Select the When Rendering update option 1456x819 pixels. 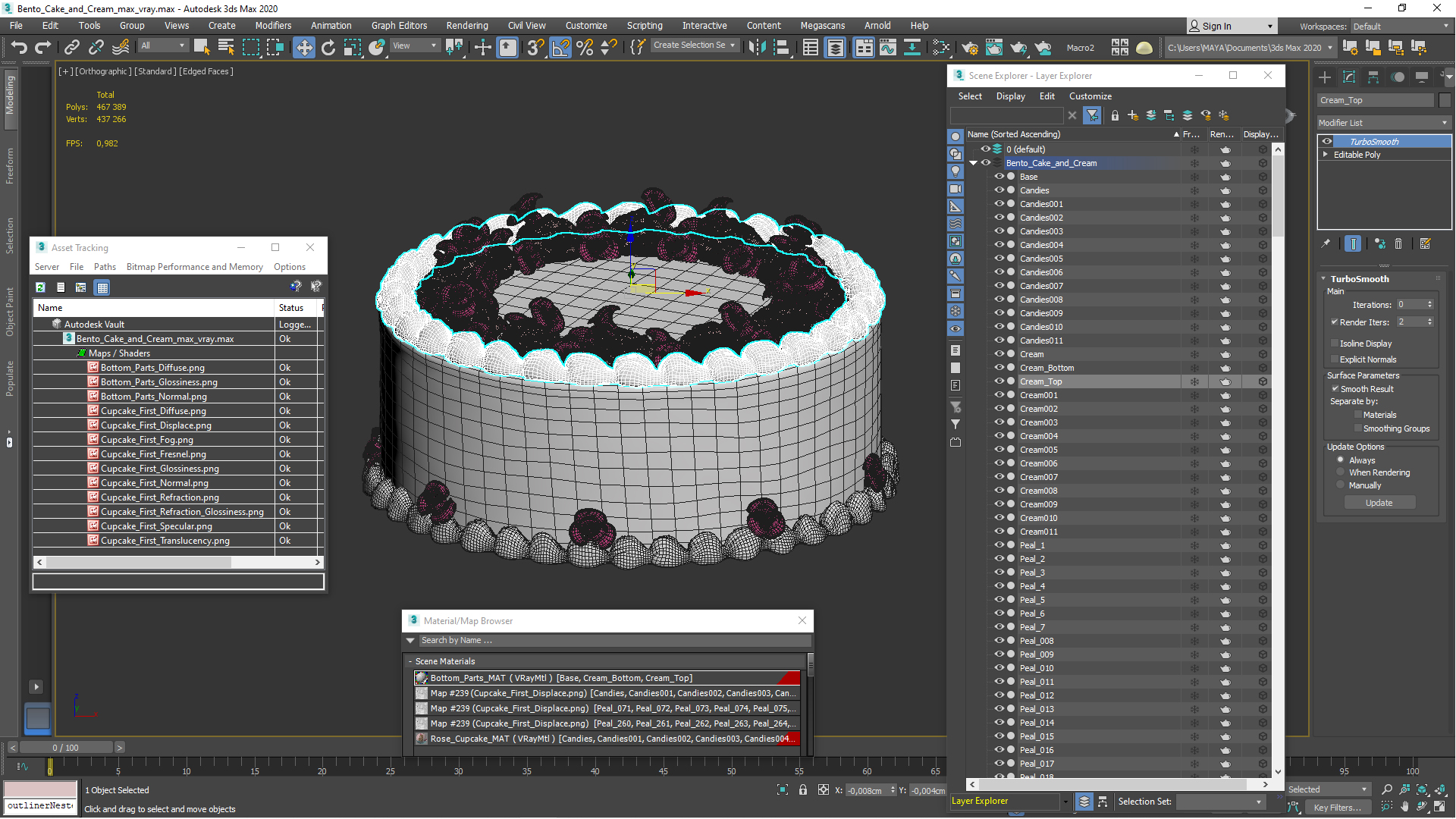click(x=1341, y=472)
